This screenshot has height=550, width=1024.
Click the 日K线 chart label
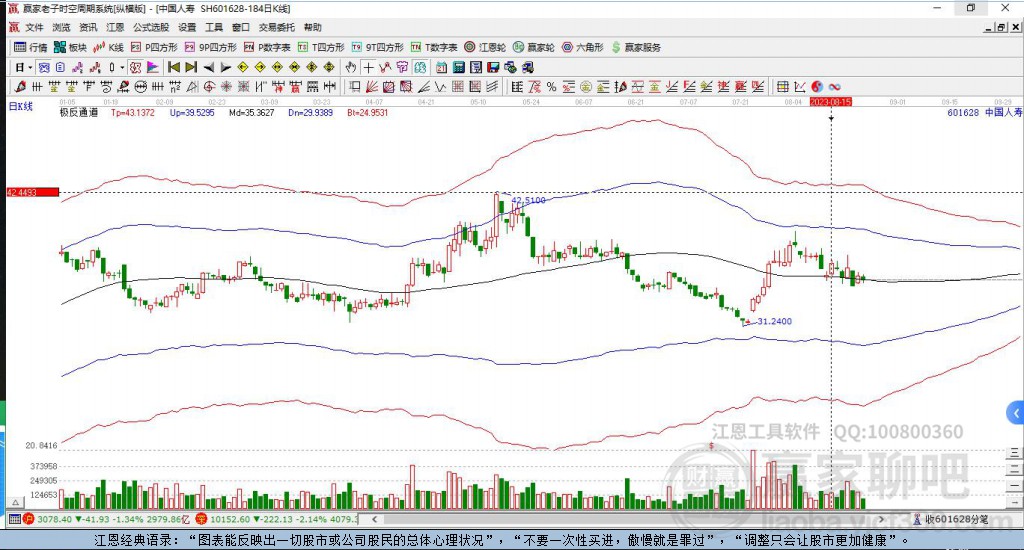click(x=20, y=106)
